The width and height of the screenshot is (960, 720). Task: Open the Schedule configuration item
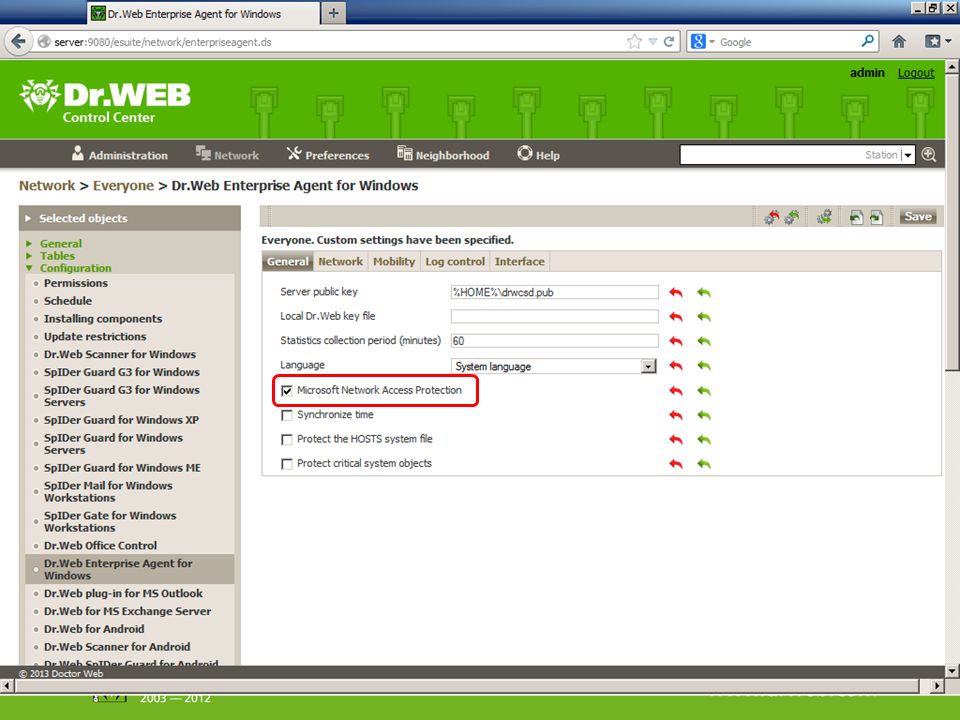pyautogui.click(x=68, y=301)
